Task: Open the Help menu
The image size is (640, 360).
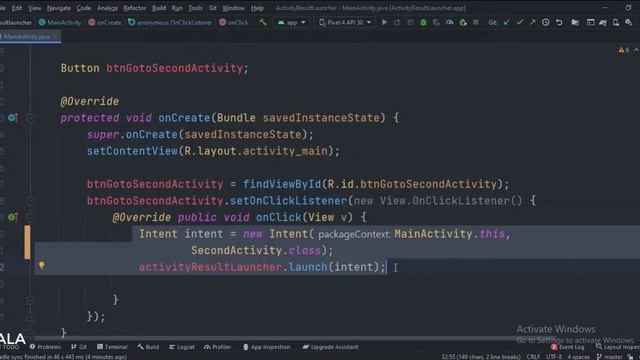Action: [x=257, y=8]
